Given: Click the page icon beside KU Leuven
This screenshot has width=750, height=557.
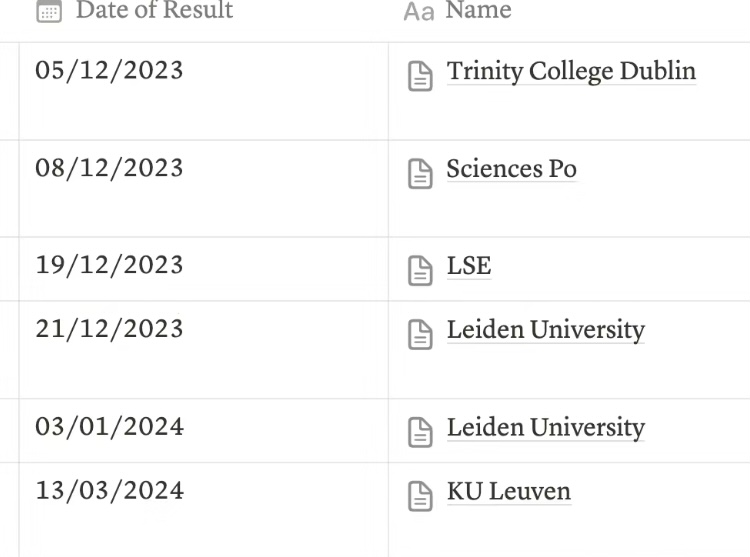Looking at the screenshot, I should coord(421,495).
